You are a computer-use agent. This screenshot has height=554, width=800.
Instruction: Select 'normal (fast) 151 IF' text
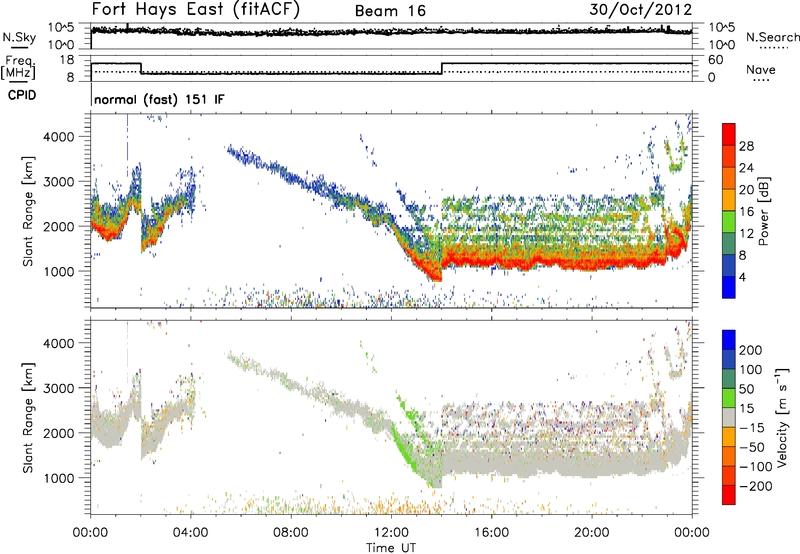(159, 99)
